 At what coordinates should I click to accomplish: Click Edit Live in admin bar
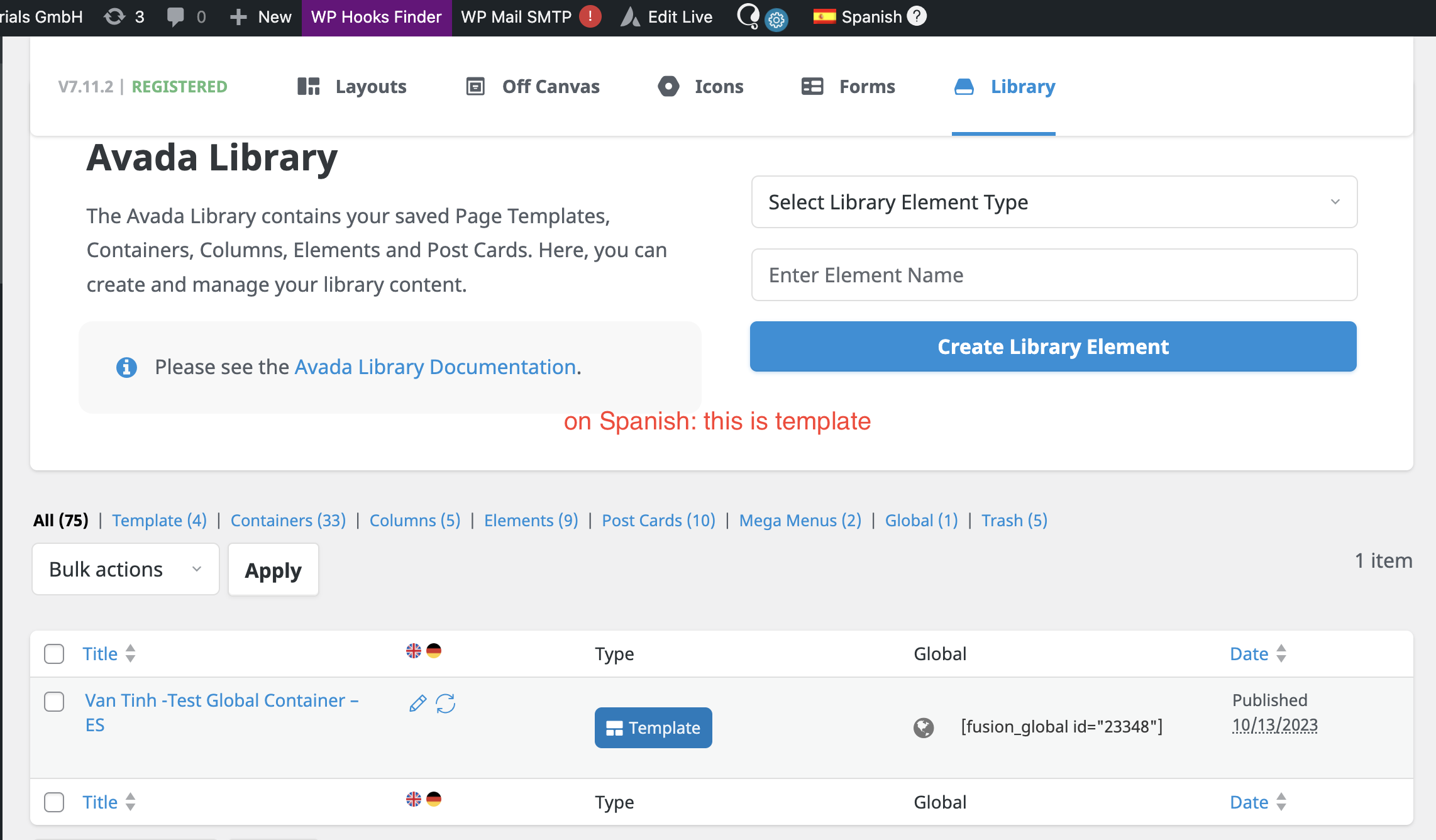(x=666, y=17)
